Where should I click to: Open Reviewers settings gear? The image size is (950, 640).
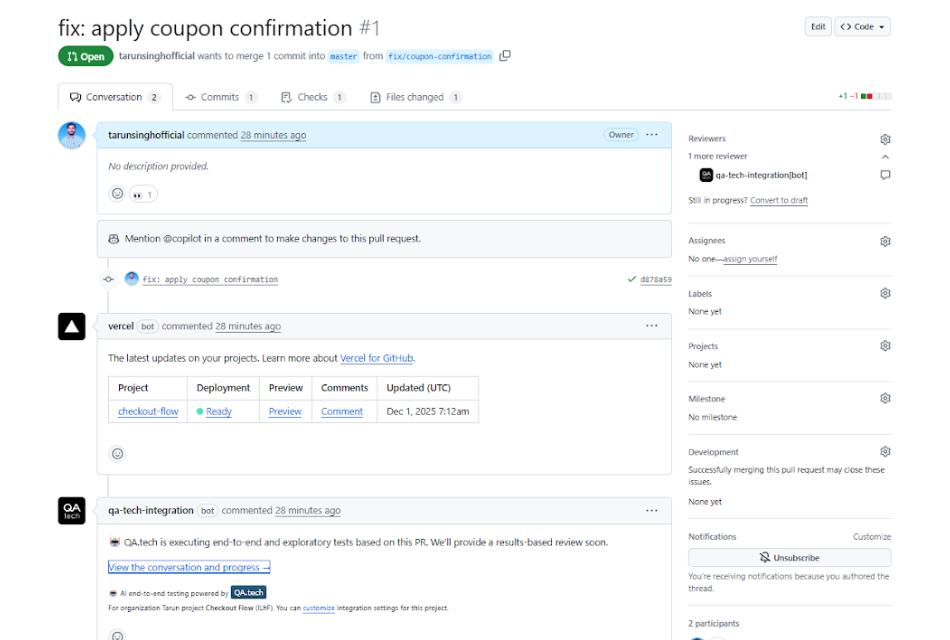point(885,139)
